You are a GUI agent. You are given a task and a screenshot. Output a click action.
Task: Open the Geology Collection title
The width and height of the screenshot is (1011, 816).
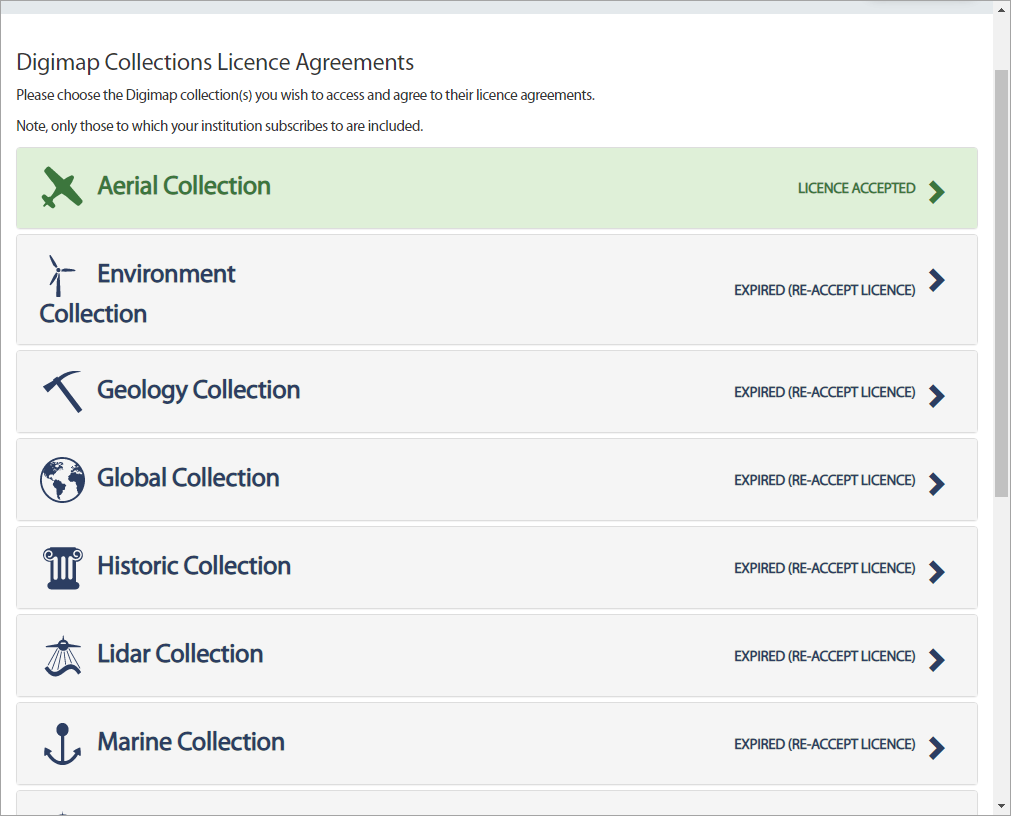click(x=199, y=391)
